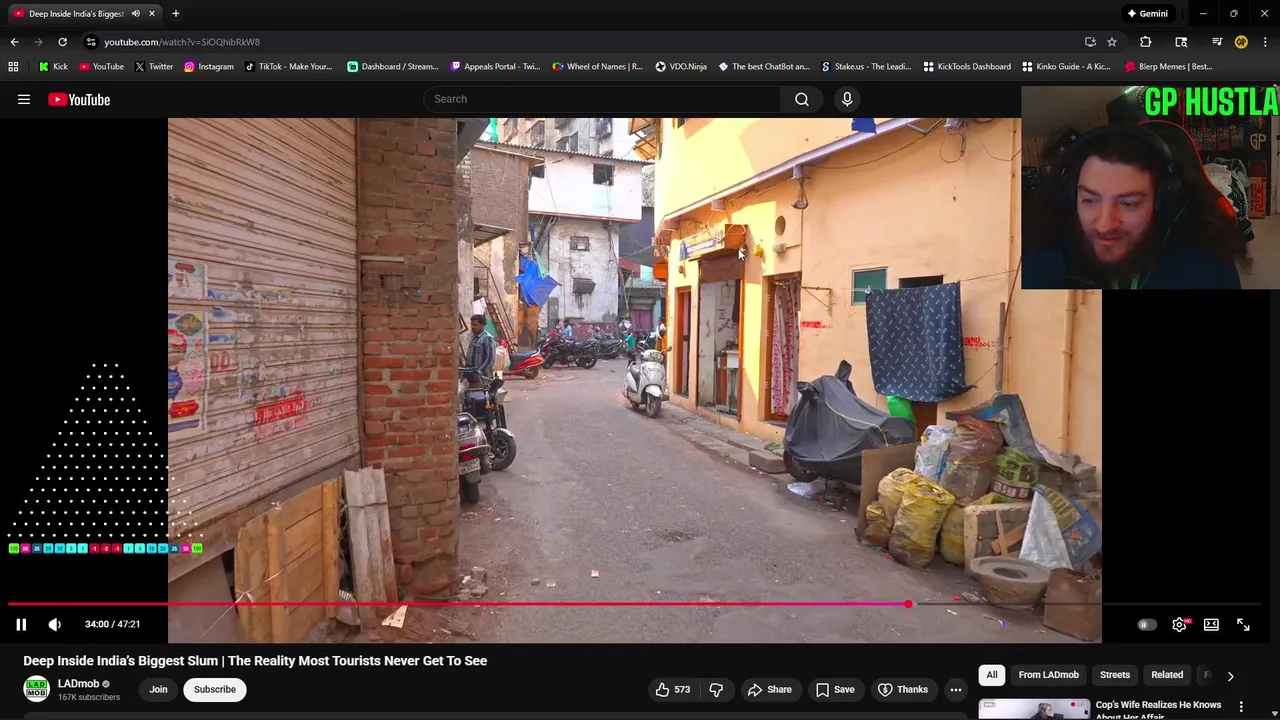This screenshot has width=1280, height=720.
Task: Open more actions ellipsis beside Thanks
Action: click(x=956, y=689)
